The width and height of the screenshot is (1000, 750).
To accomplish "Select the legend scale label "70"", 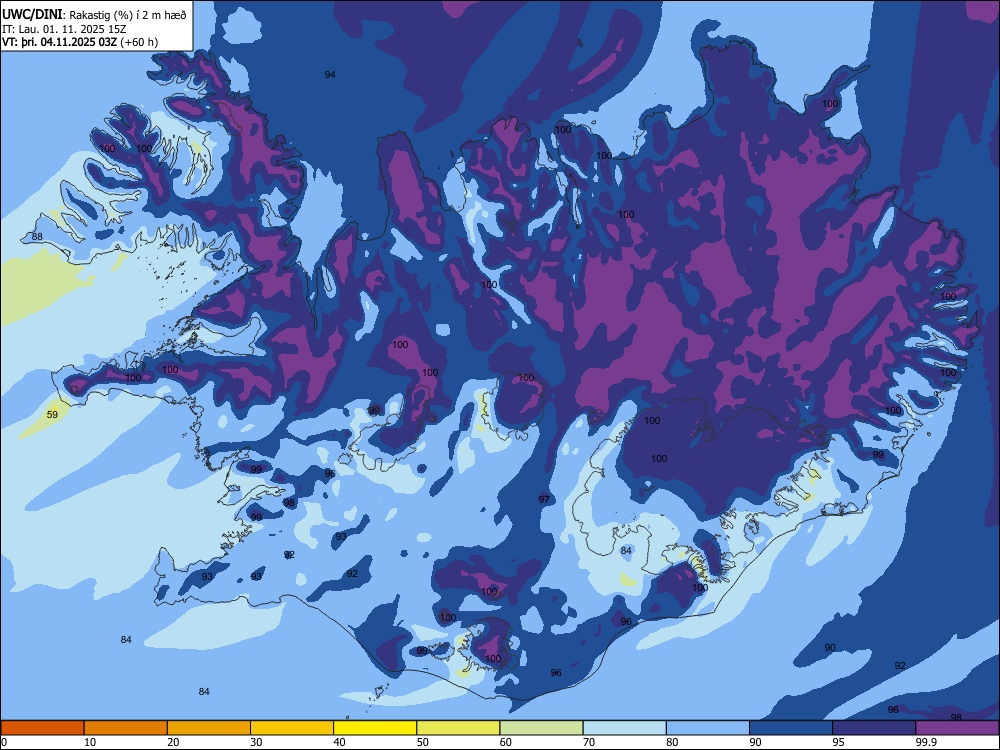I will [589, 742].
